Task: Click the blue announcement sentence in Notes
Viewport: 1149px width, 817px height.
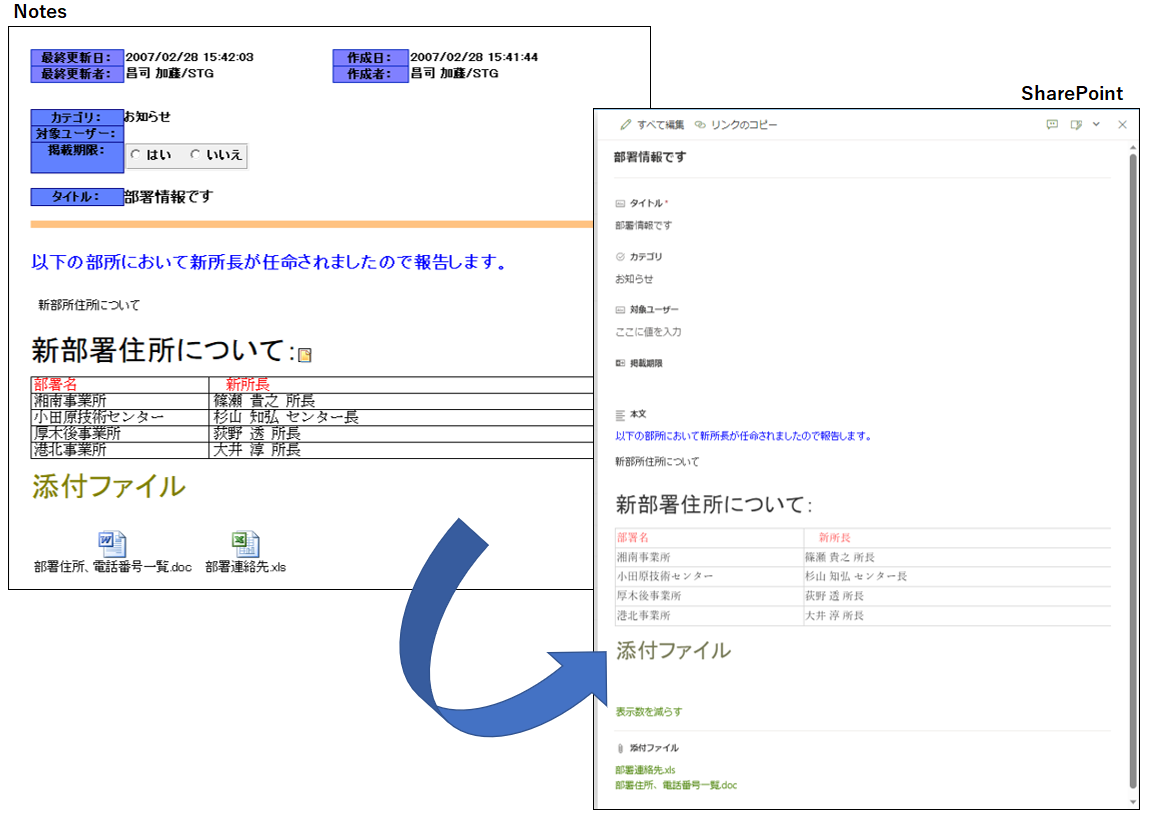Action: tap(269, 262)
